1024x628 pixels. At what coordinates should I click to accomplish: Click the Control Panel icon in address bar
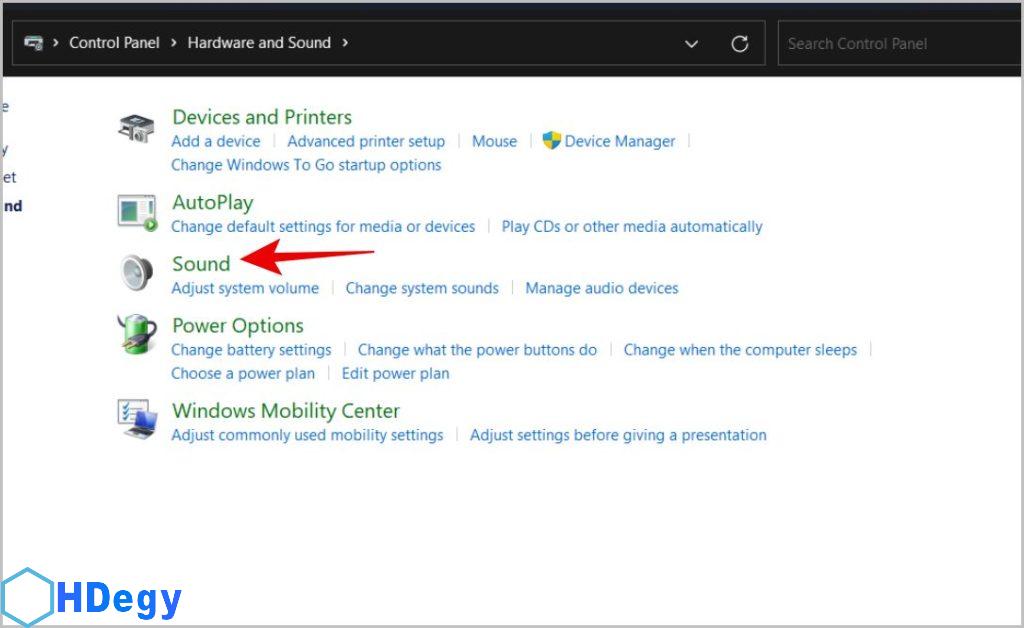click(x=34, y=43)
